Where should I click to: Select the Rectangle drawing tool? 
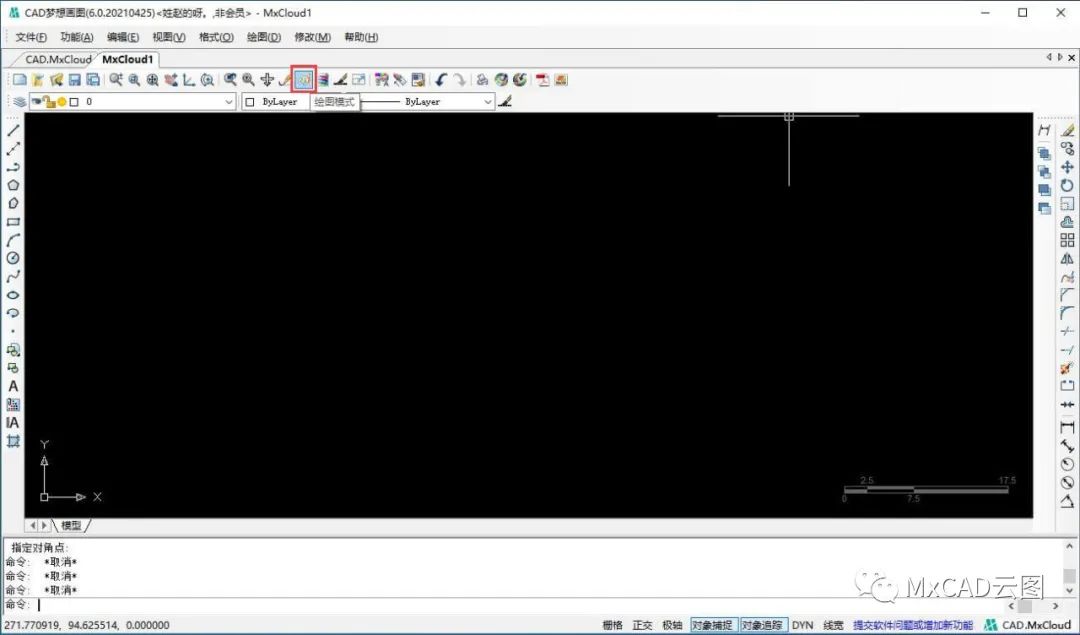tap(13, 222)
